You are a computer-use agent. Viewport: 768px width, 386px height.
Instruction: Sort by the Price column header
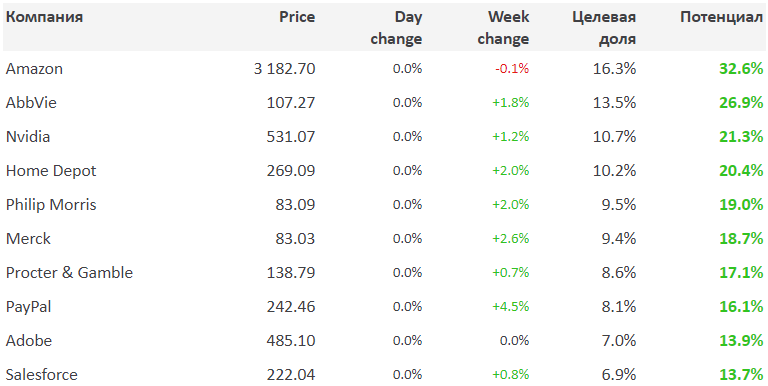(297, 17)
